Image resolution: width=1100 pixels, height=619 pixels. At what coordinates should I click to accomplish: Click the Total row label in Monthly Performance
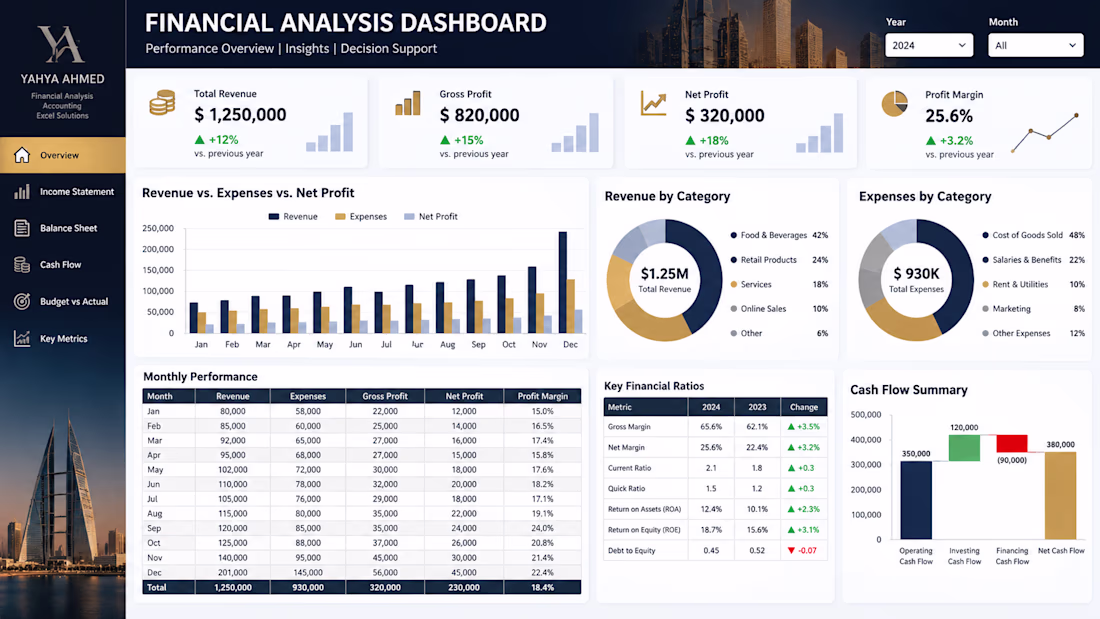point(156,587)
